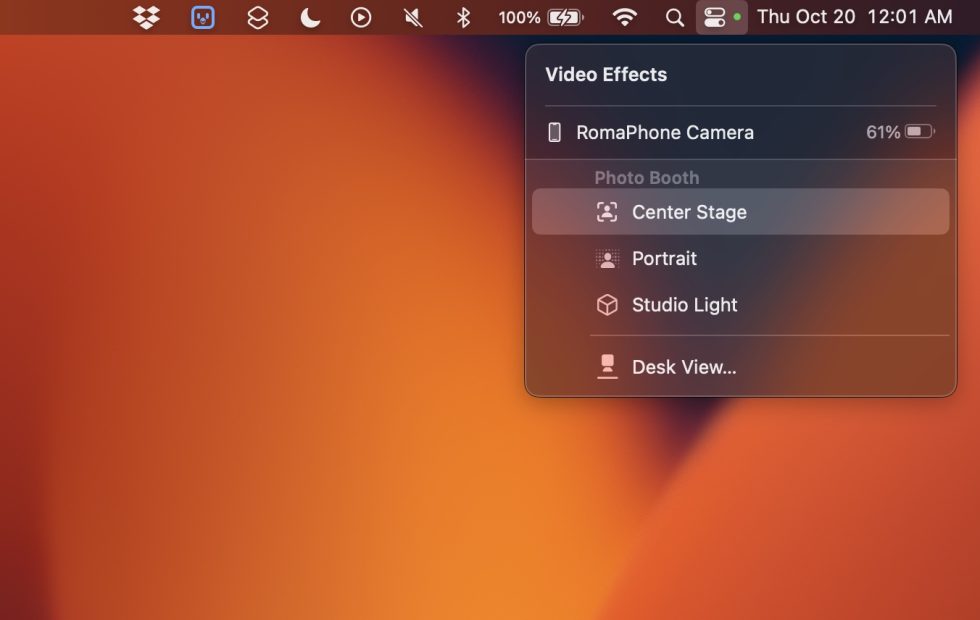
Task: Click the Studio Light cube icon
Action: pyautogui.click(x=607, y=304)
